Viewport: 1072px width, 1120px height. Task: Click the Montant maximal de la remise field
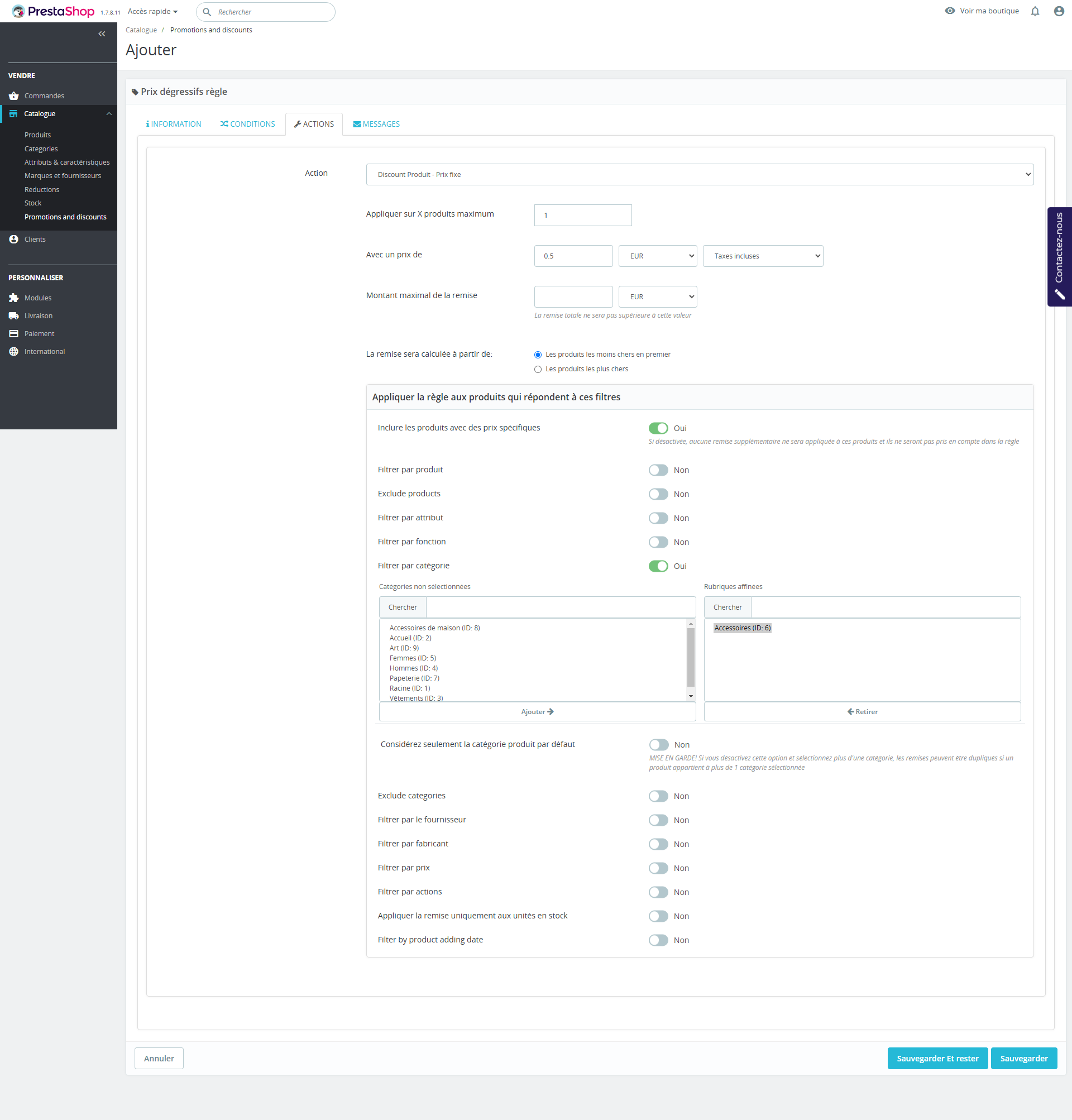pyautogui.click(x=573, y=297)
